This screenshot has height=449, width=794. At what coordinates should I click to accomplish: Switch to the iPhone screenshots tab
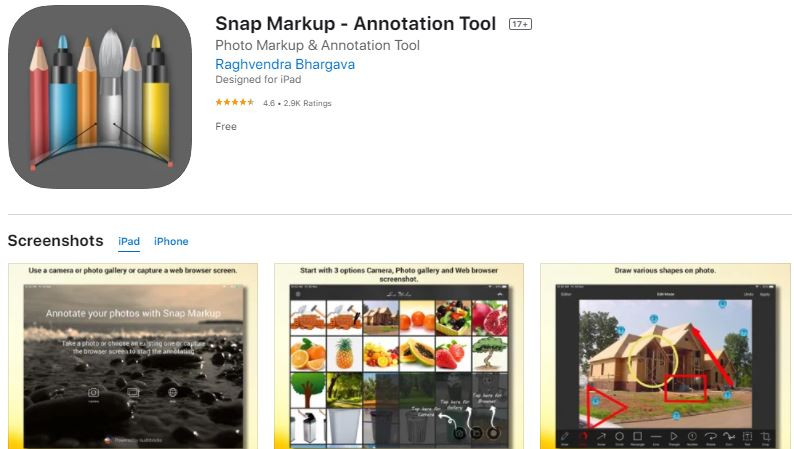[171, 241]
